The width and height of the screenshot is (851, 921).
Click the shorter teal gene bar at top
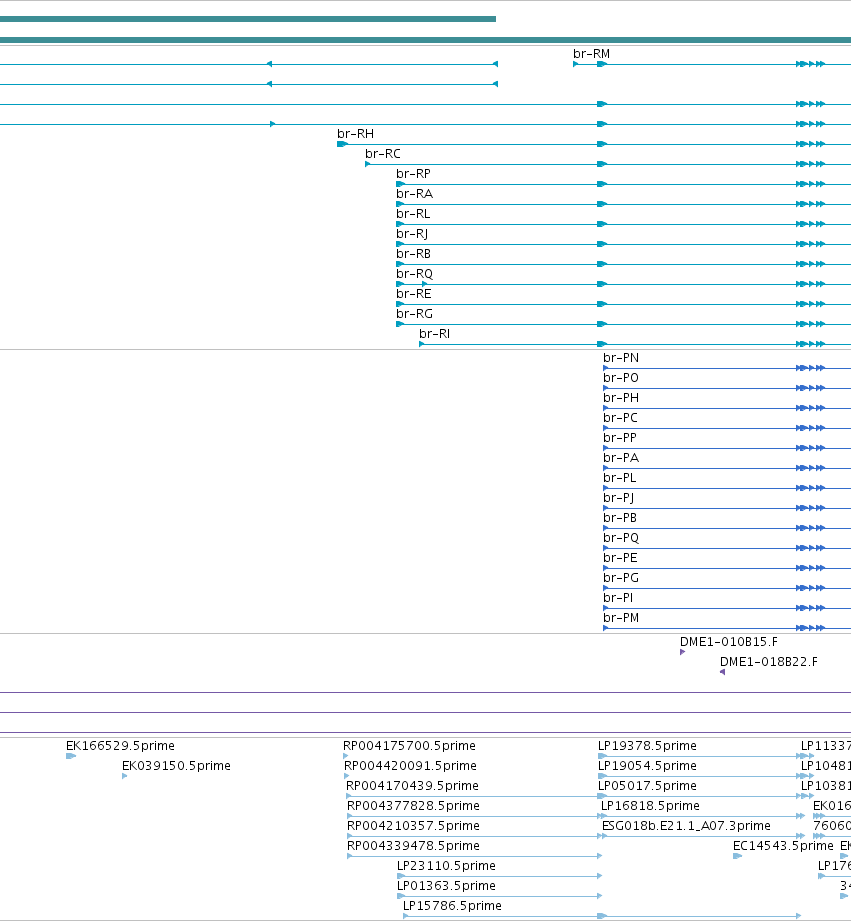pyautogui.click(x=248, y=19)
